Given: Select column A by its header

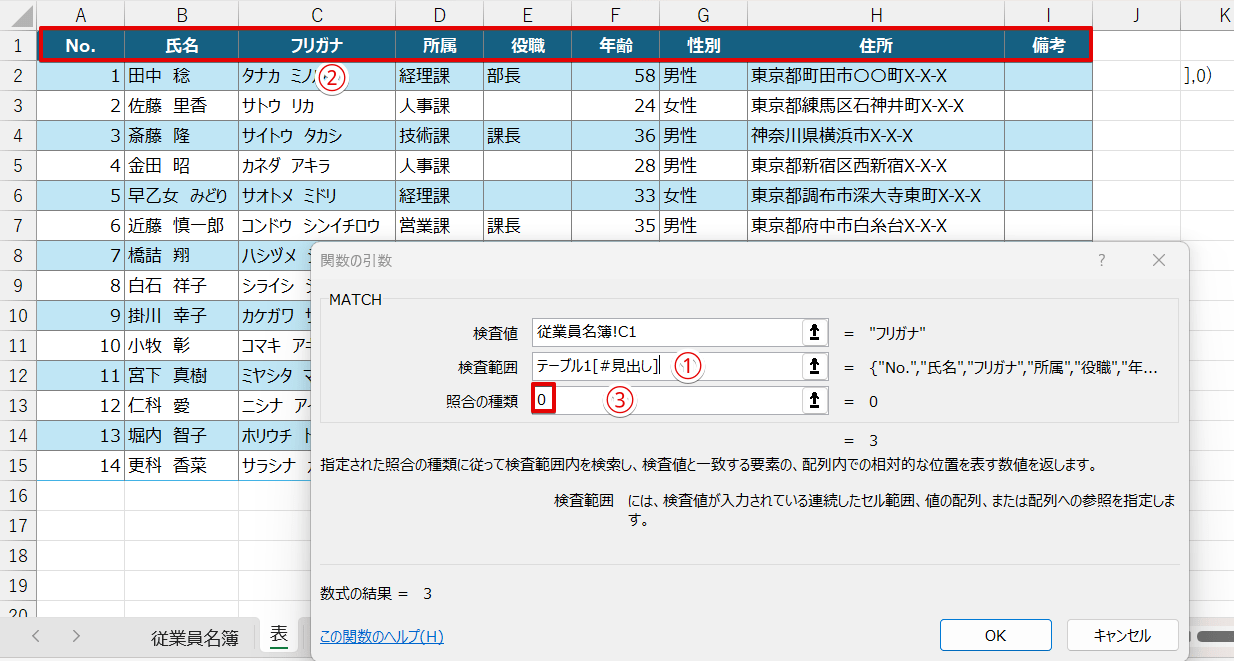Looking at the screenshot, I should tap(80, 13).
